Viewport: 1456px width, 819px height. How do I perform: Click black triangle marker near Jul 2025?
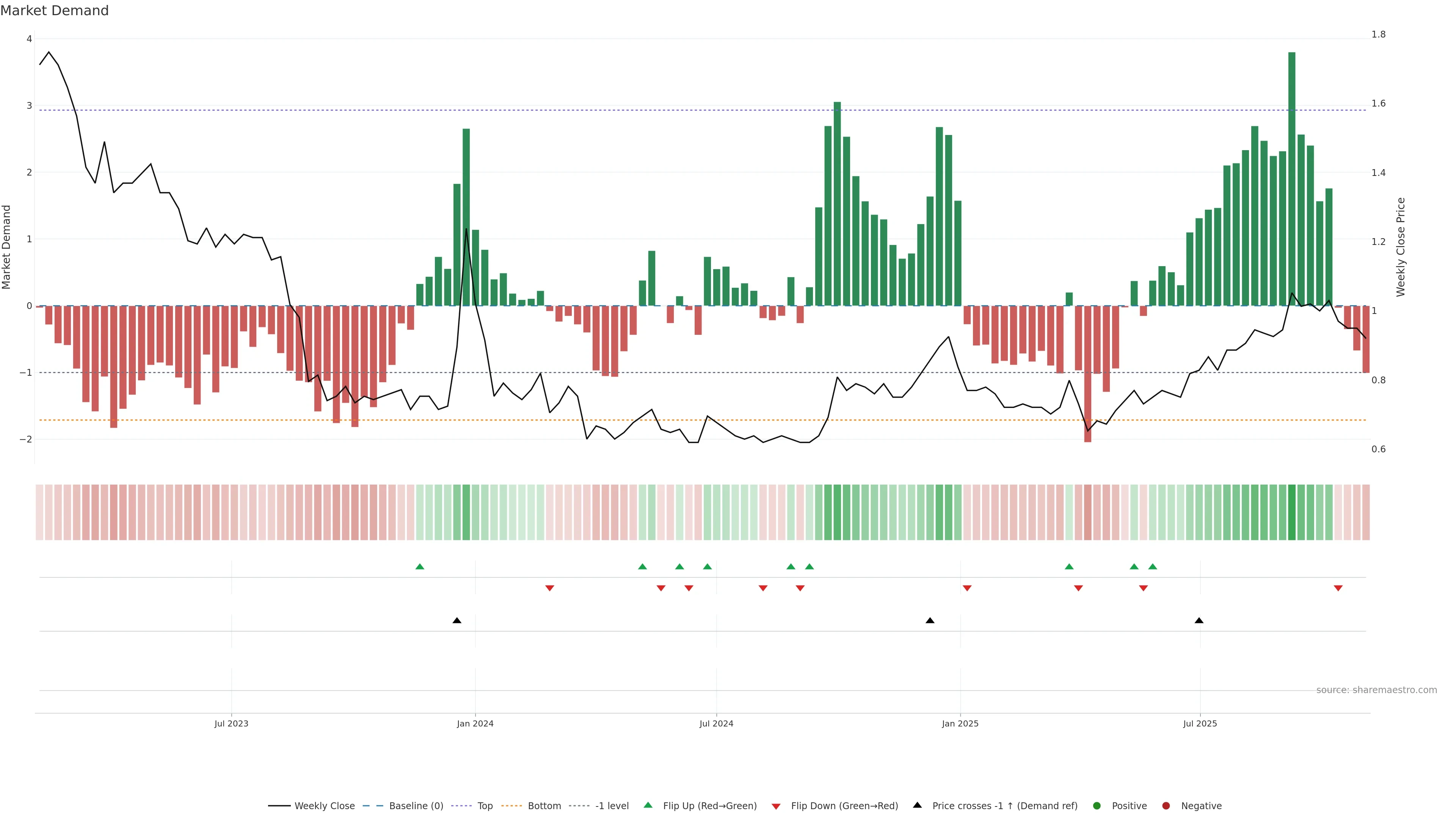(x=1199, y=621)
